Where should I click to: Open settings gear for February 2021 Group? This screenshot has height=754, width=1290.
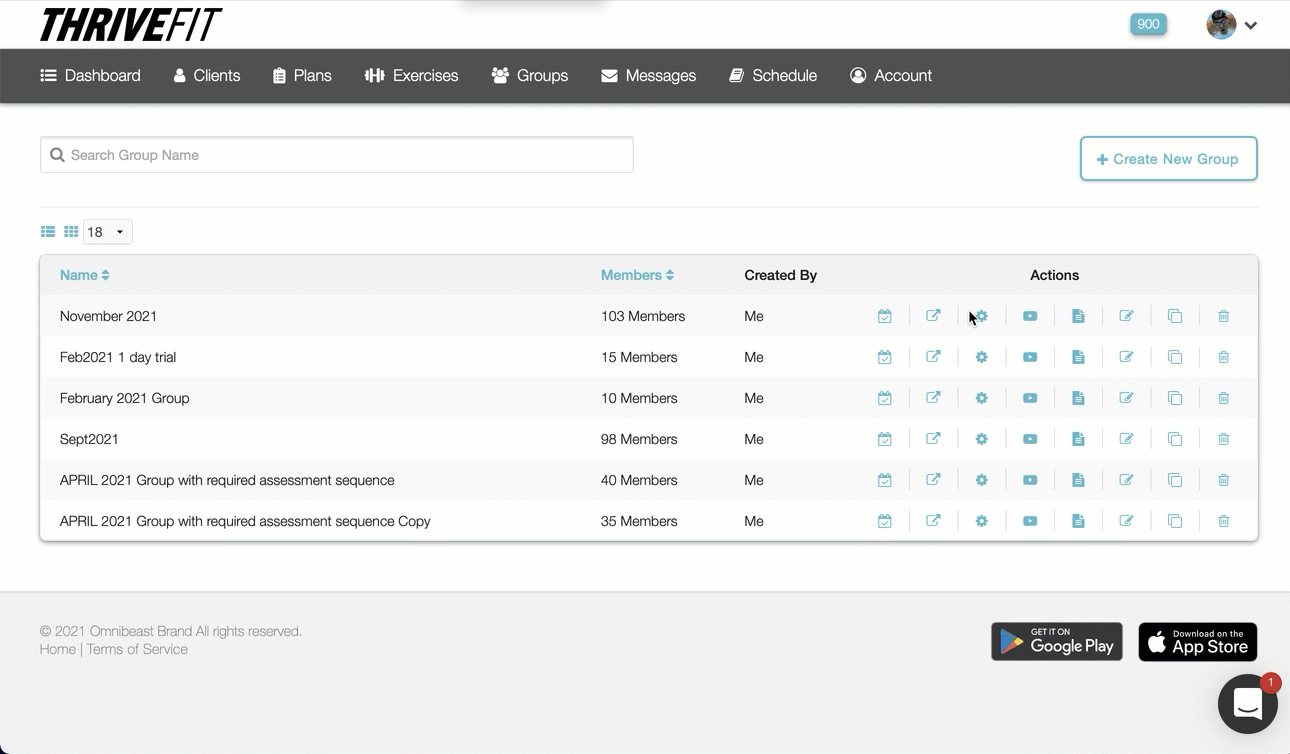coord(981,398)
